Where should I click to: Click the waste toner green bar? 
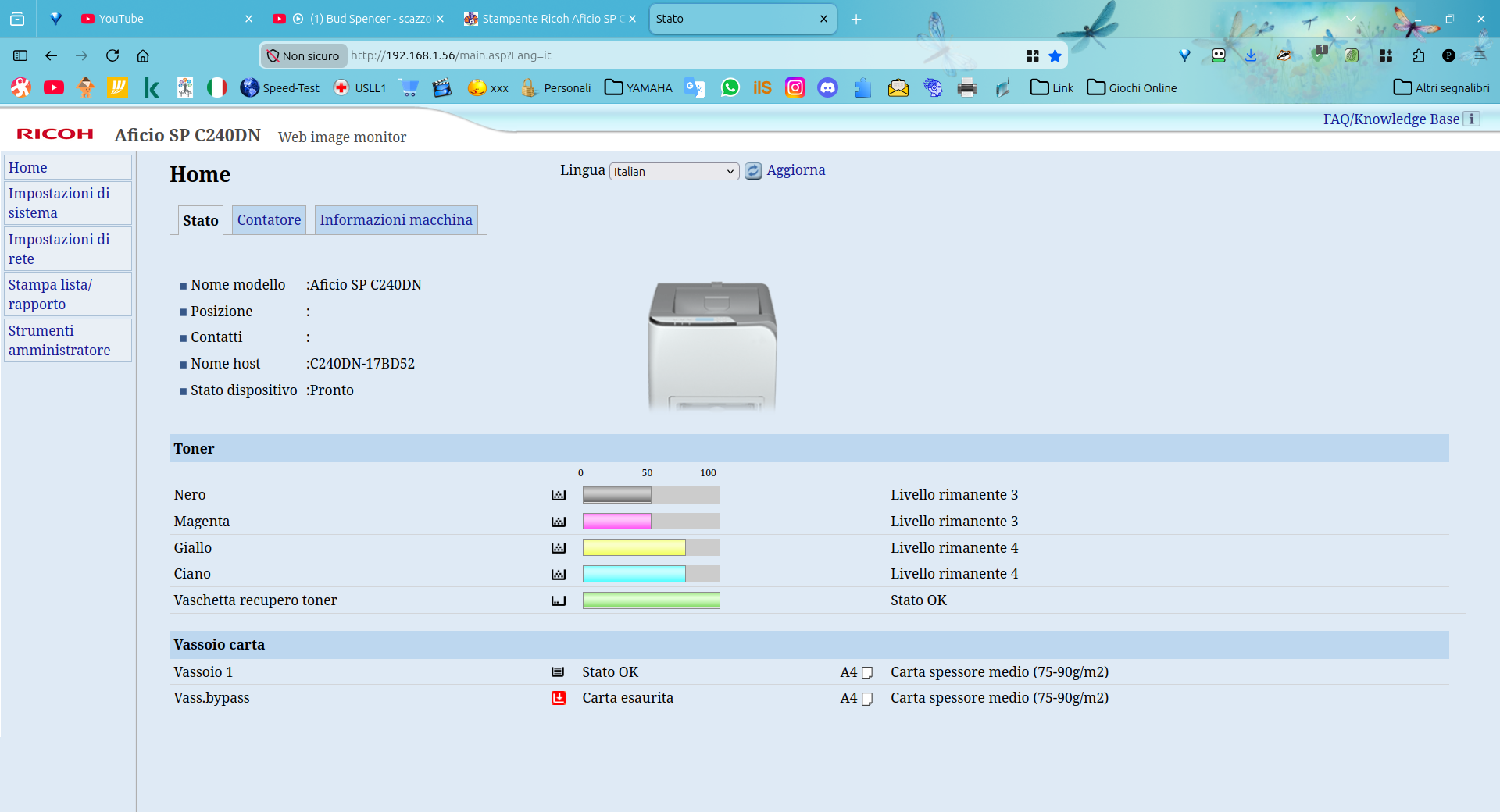[x=652, y=600]
